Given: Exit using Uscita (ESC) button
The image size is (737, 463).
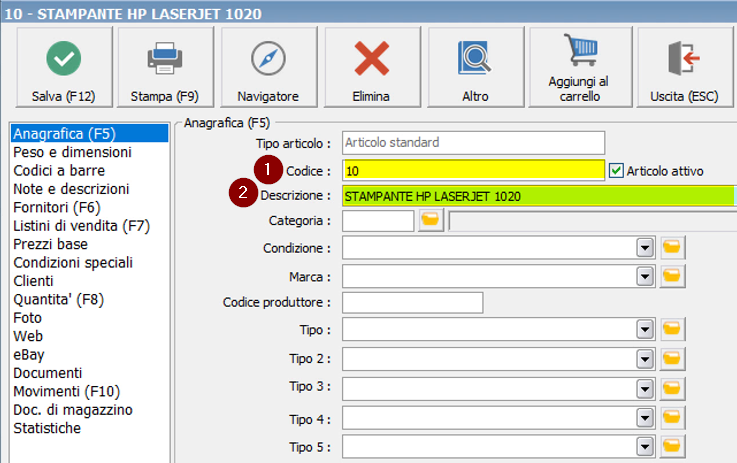Looking at the screenshot, I should [684, 67].
